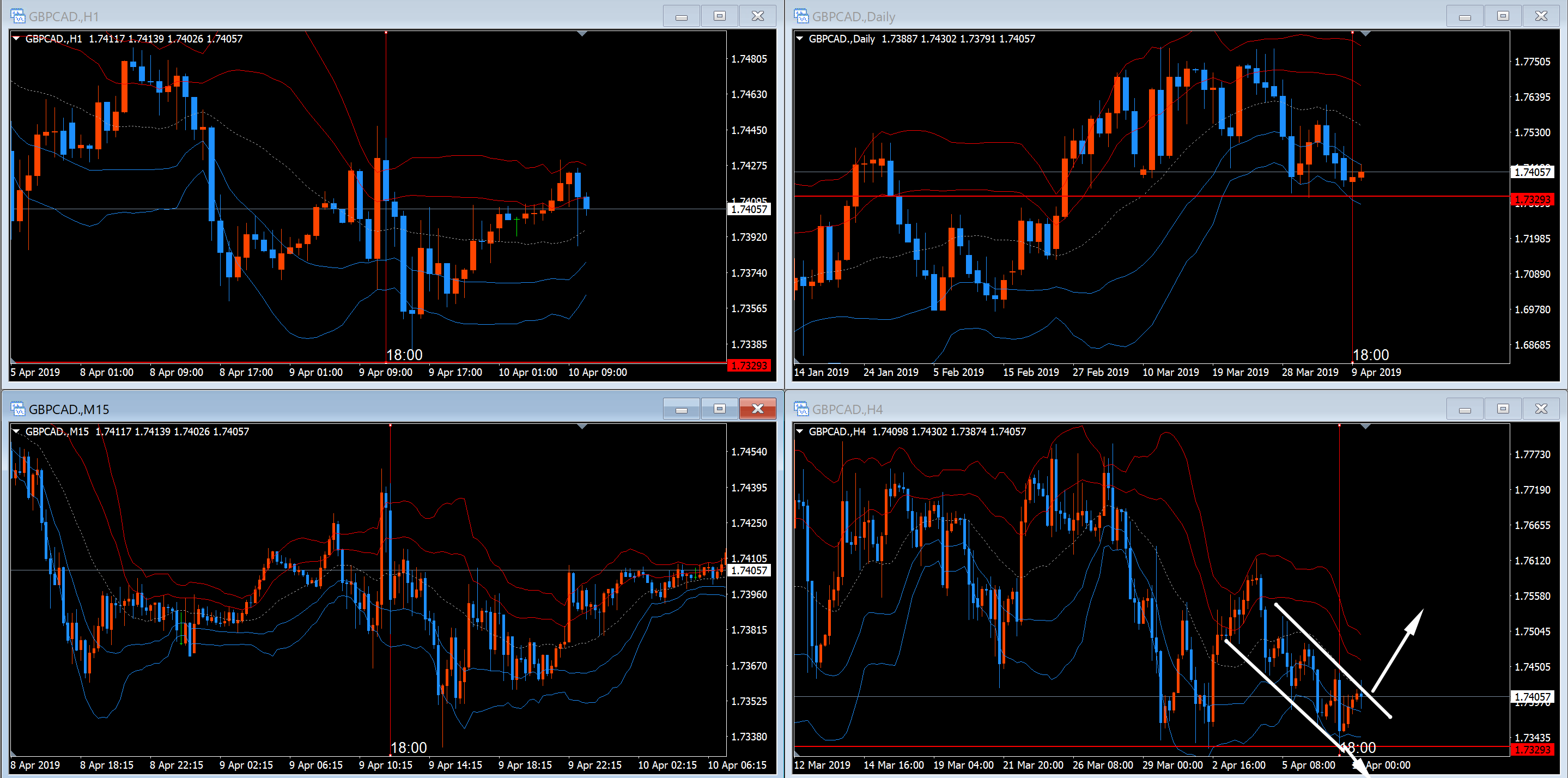Click the chart shift triangle on M15 chart
The width and height of the screenshot is (1568, 778).
tap(582, 427)
